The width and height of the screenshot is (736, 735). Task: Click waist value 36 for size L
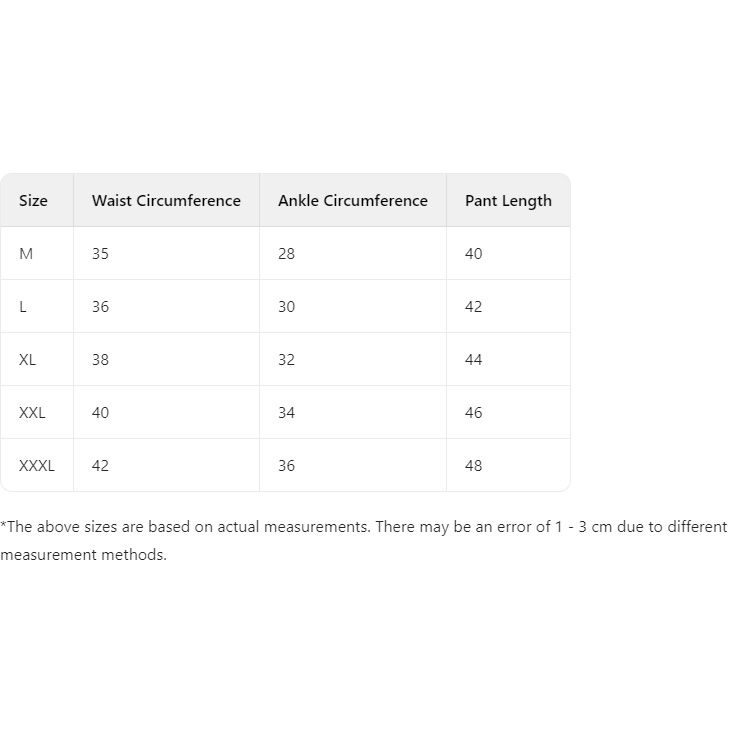click(100, 307)
